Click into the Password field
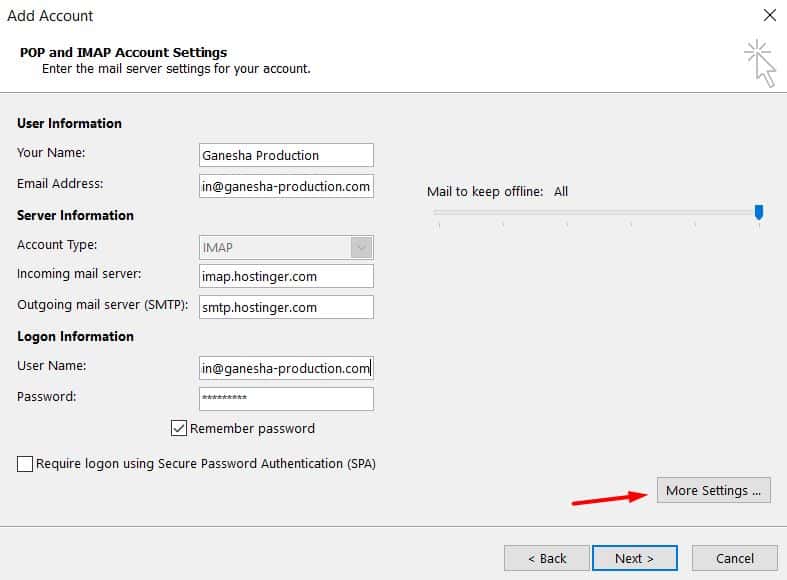The height and width of the screenshot is (580, 787). click(286, 398)
